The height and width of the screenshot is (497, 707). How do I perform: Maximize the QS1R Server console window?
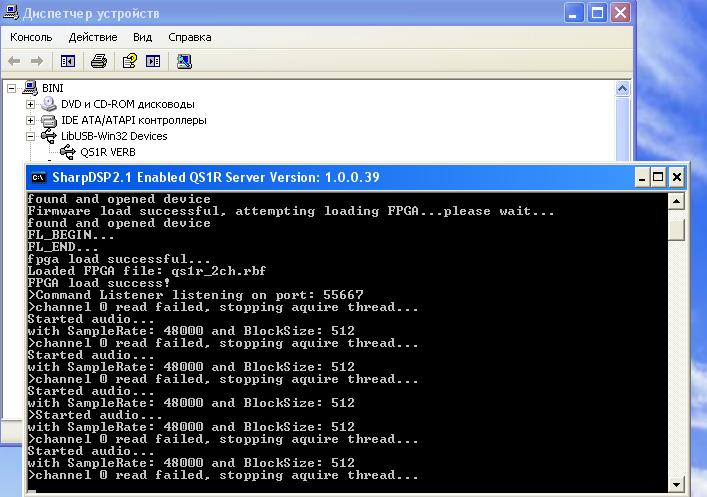pos(659,177)
